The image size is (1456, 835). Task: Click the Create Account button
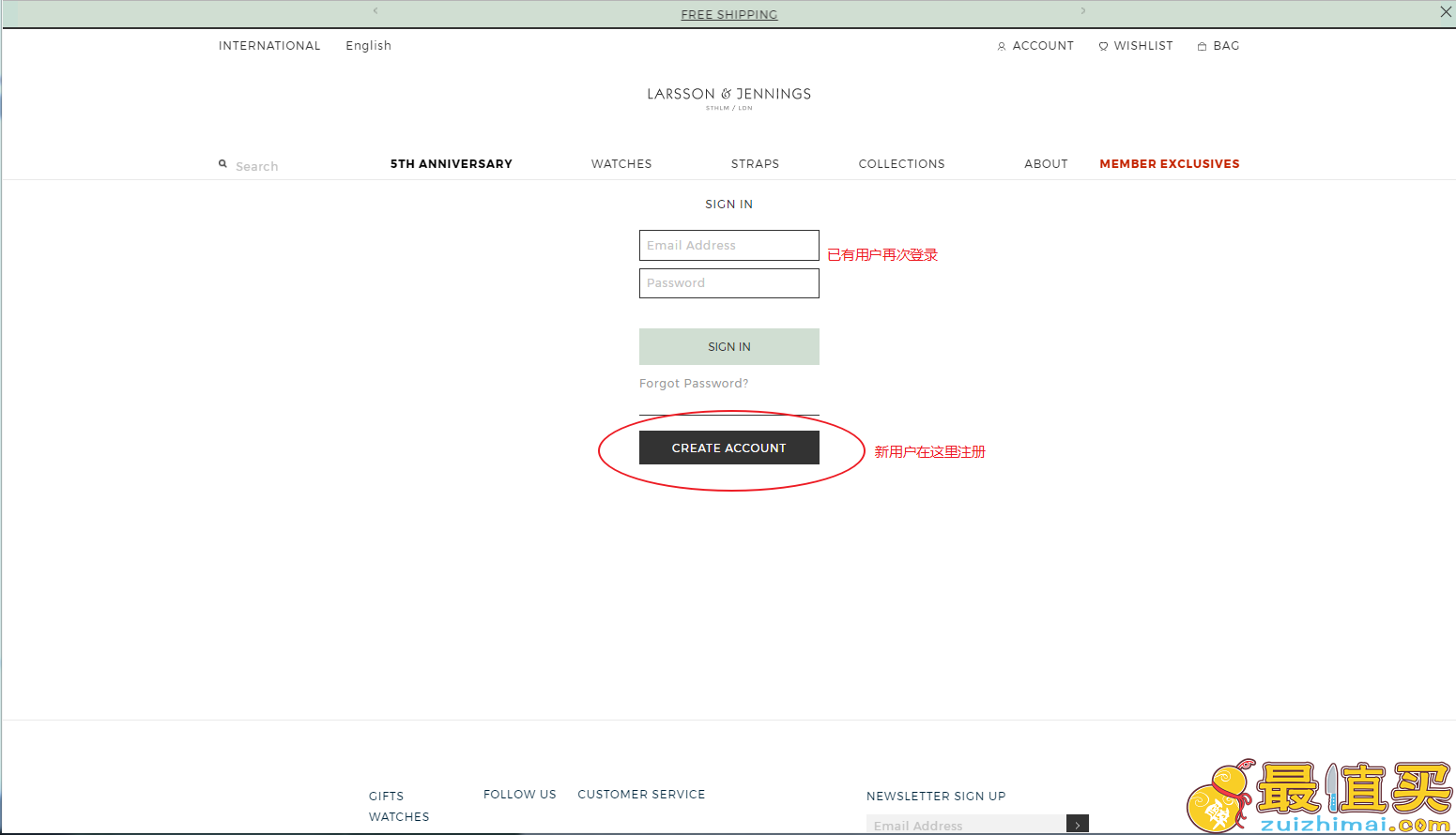[729, 448]
